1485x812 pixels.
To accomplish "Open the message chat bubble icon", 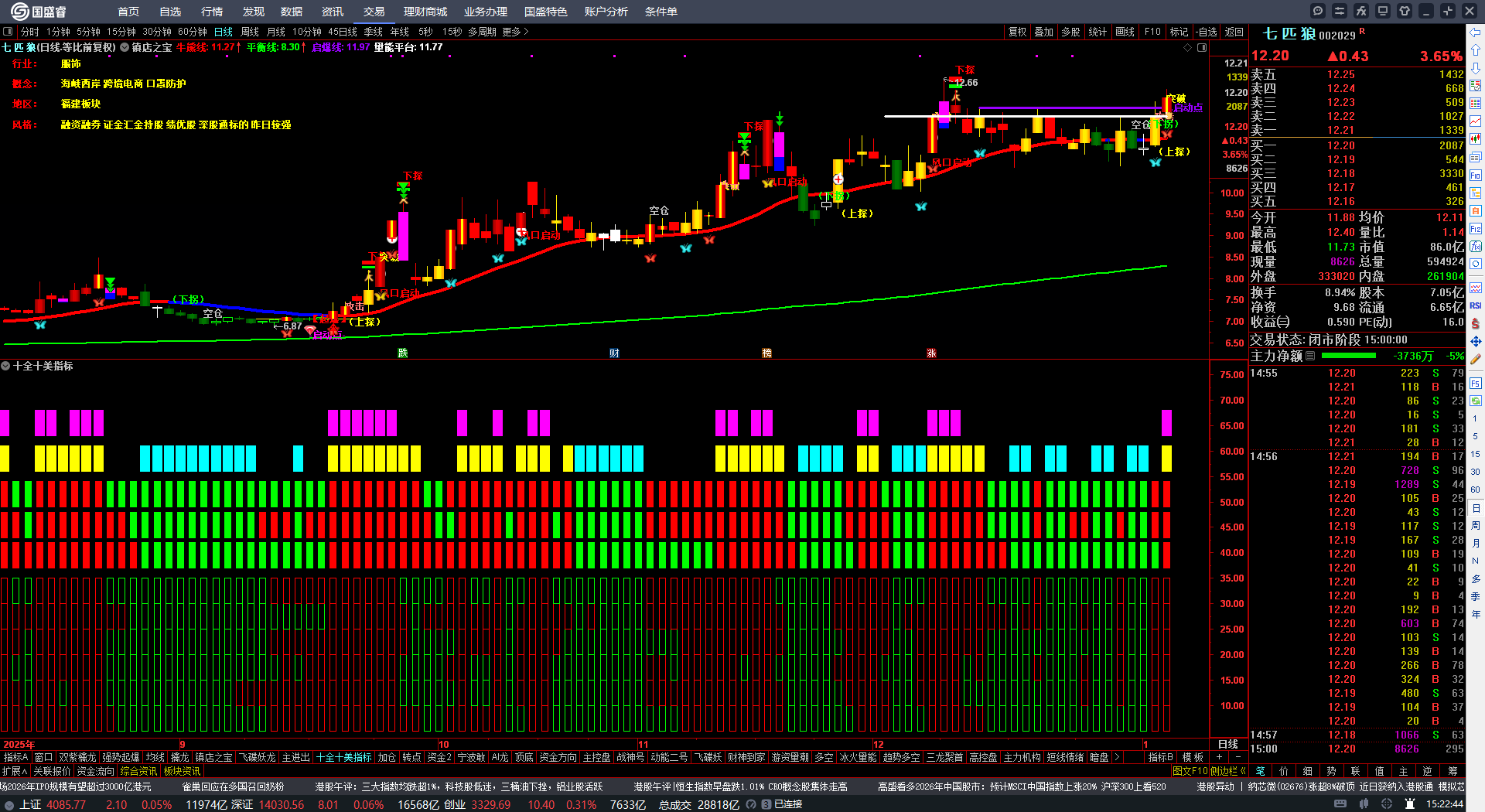I will click(1318, 11).
